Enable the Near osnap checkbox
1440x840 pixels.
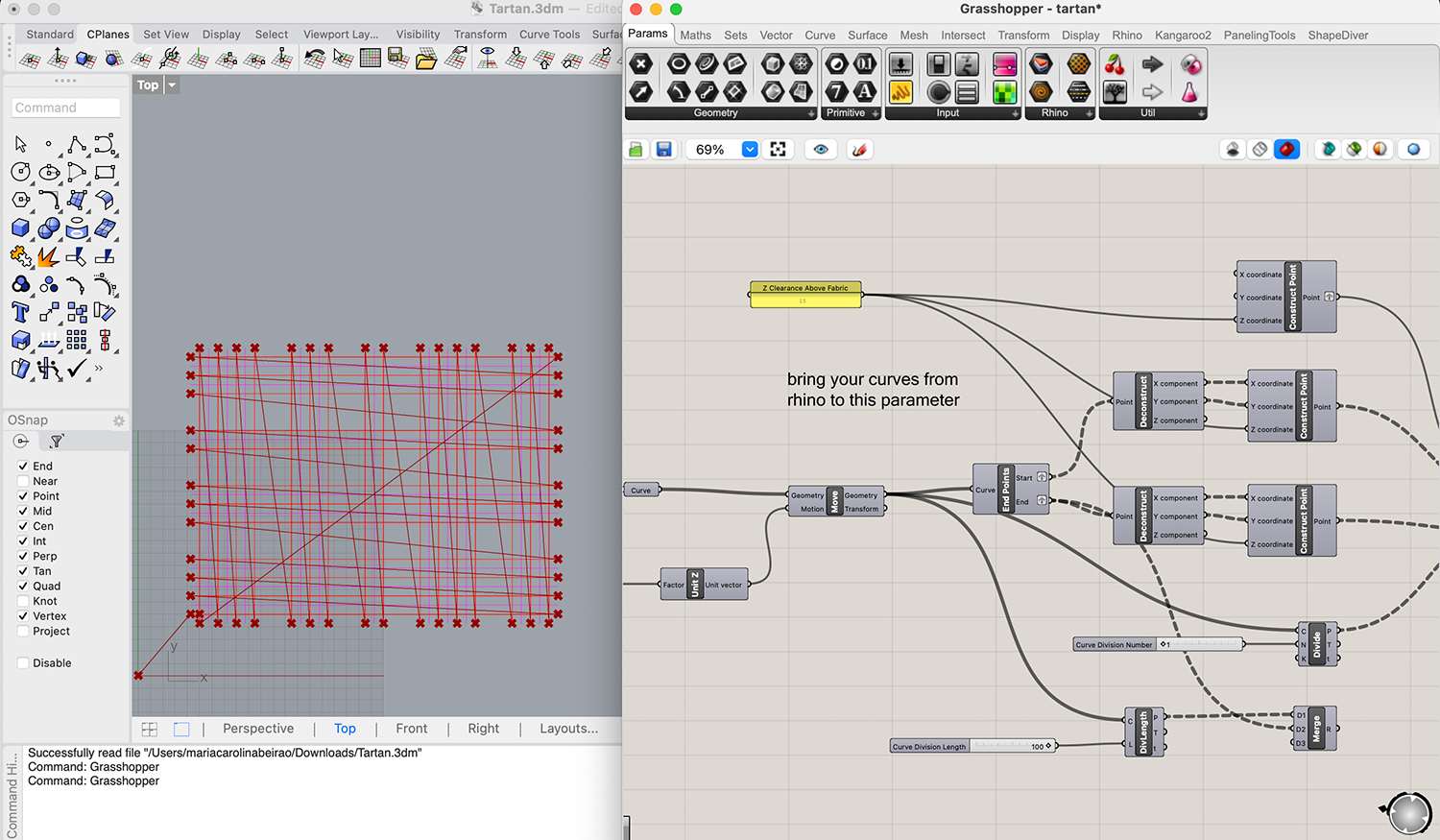23,481
